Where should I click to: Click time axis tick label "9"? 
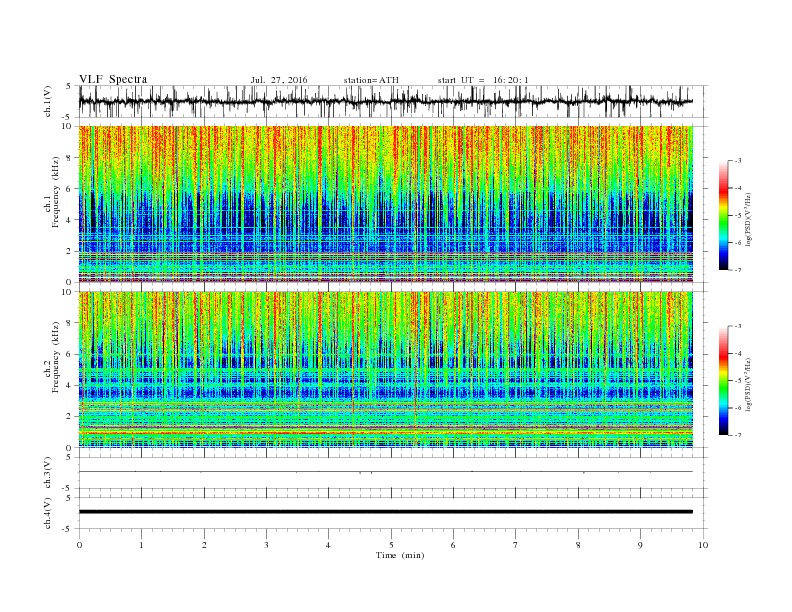640,545
